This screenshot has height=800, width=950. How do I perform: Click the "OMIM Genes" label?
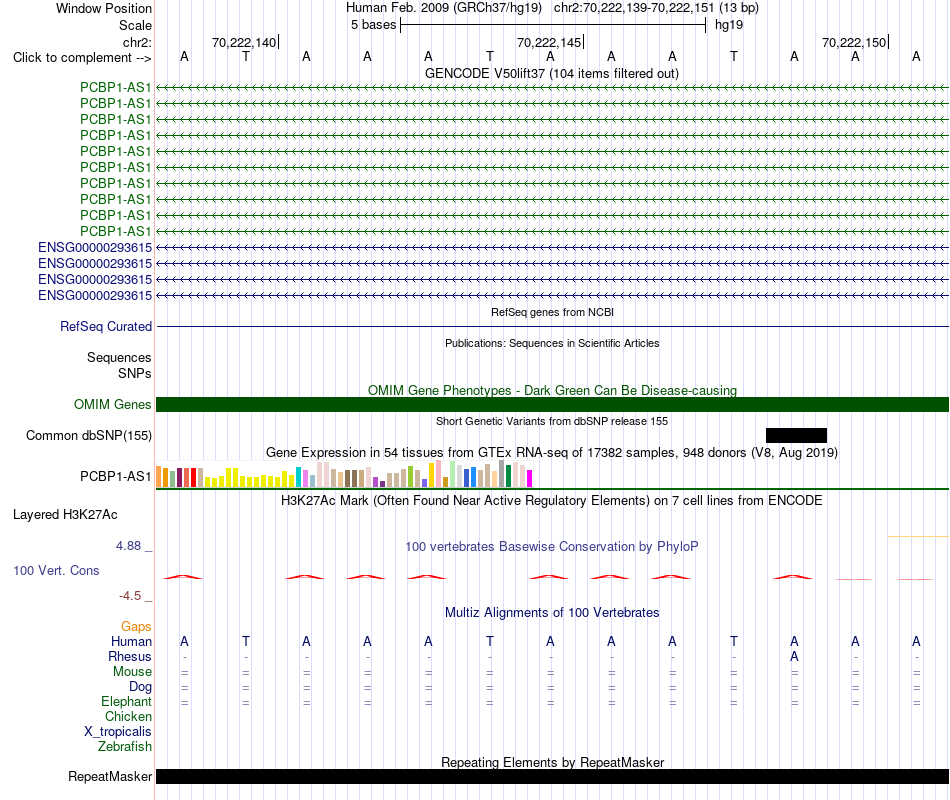112,404
